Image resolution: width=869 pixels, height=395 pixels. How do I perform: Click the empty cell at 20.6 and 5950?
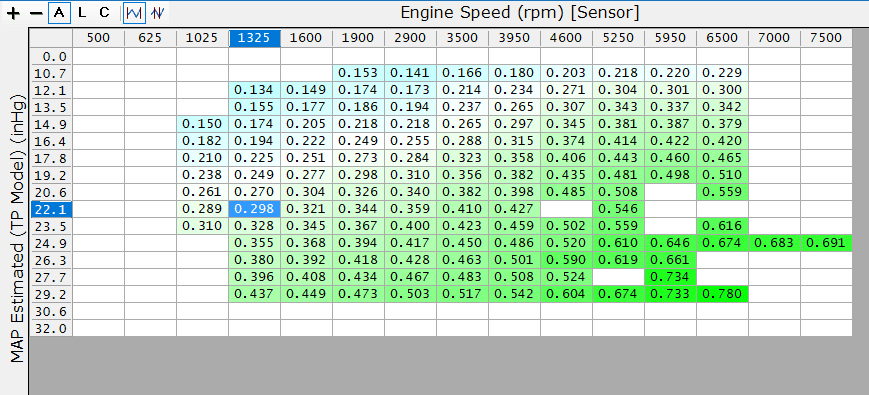[x=671, y=192]
